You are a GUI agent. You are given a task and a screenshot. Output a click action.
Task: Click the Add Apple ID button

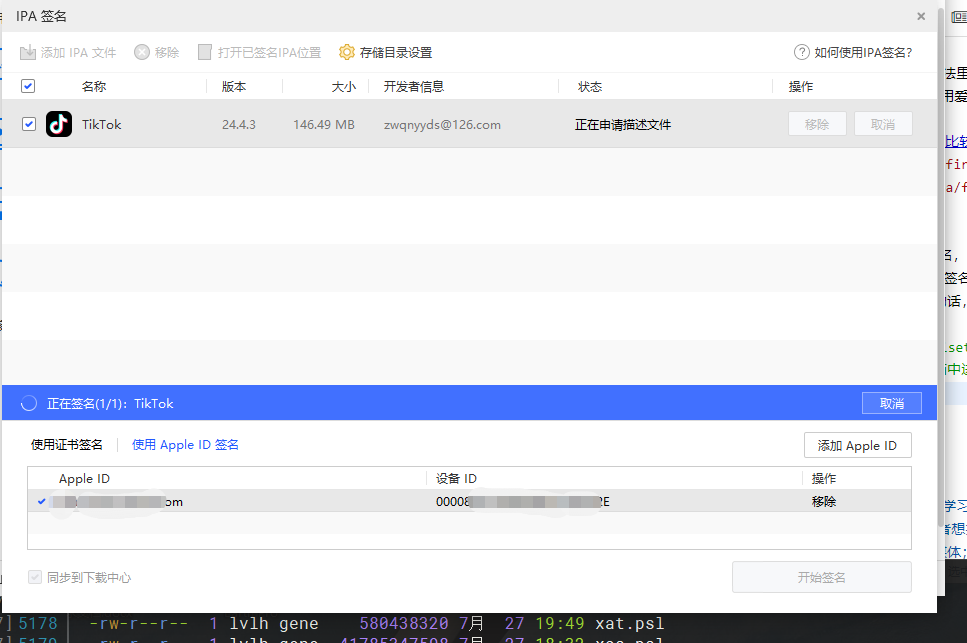tap(857, 445)
